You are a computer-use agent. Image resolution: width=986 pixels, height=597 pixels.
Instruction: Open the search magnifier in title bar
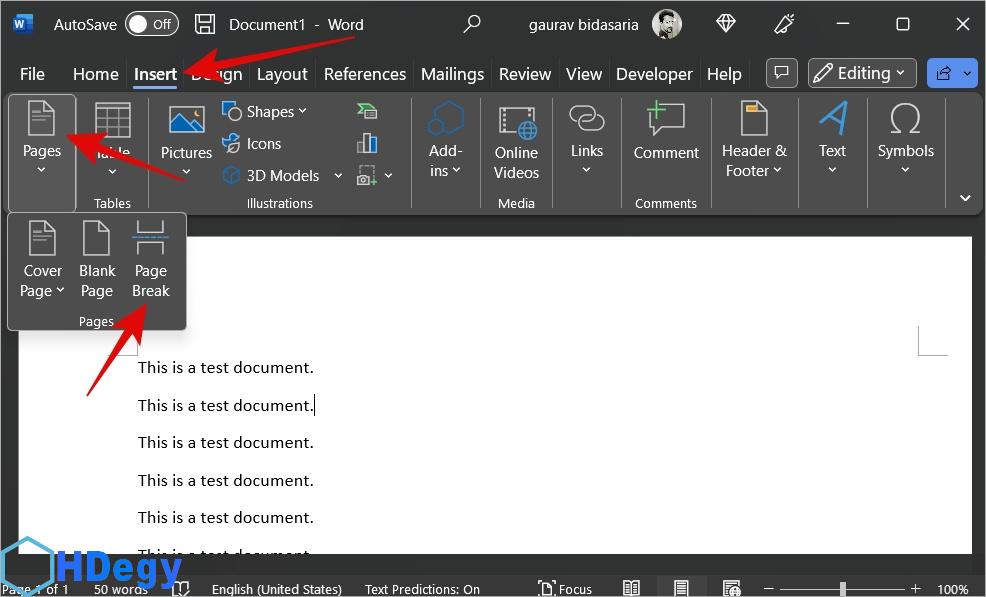(472, 24)
